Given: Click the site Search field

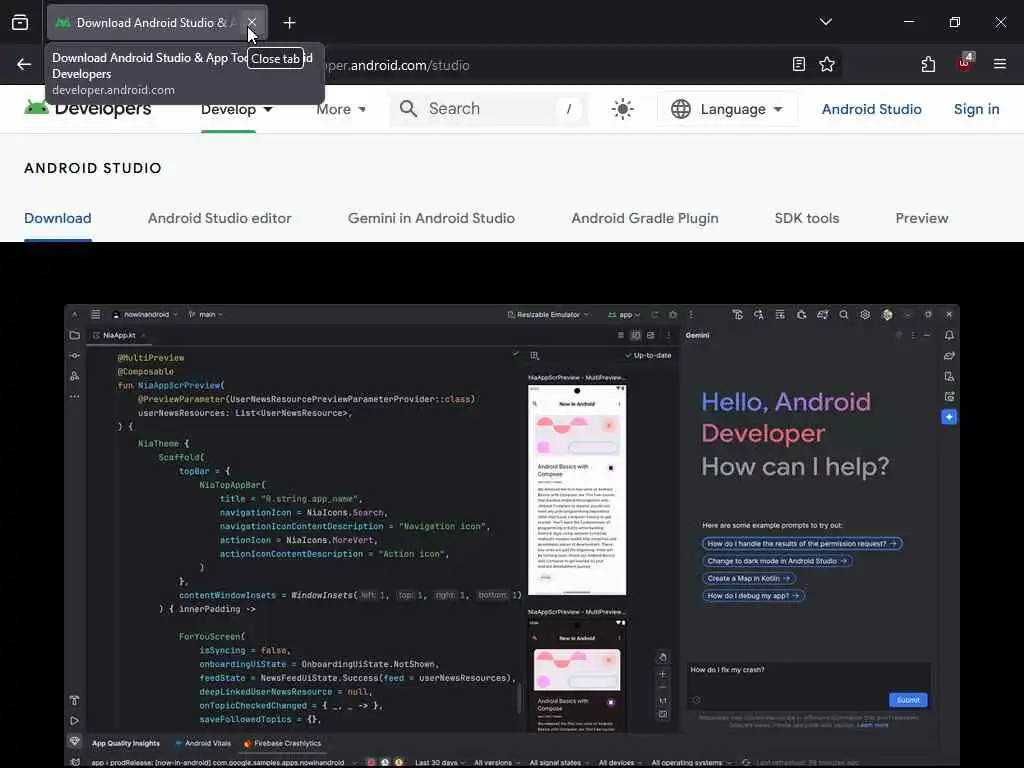Looking at the screenshot, I should 488,109.
